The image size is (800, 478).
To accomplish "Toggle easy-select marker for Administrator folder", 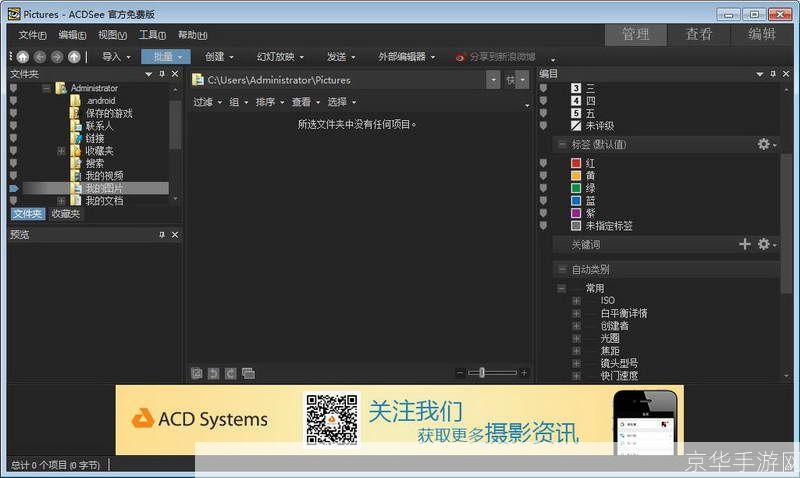I will tap(13, 88).
